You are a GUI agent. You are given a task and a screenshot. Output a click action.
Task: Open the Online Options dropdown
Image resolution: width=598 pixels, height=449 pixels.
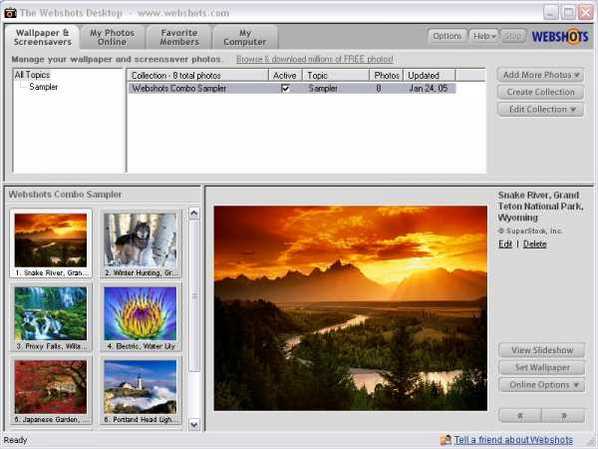pyautogui.click(x=542, y=385)
